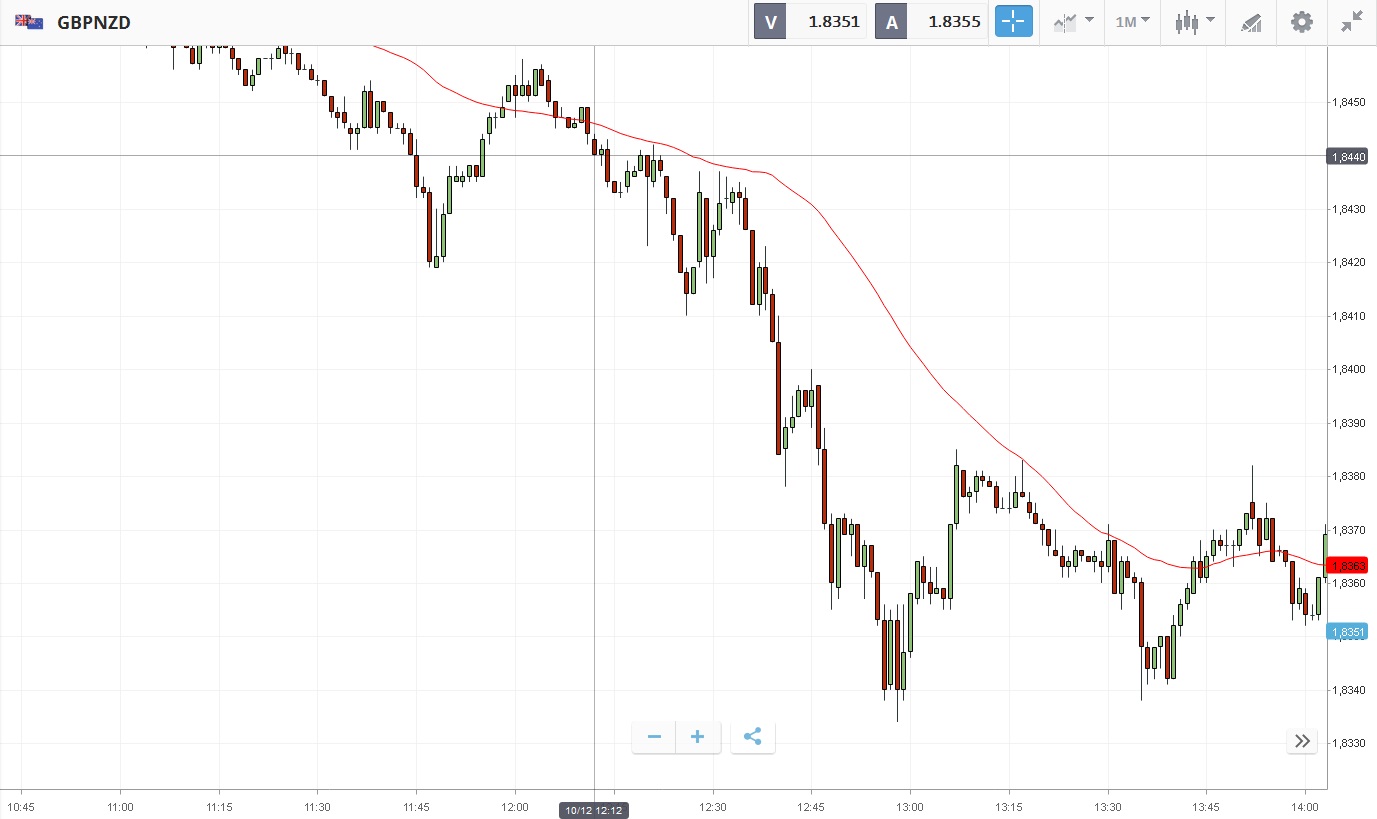1377x819 pixels.
Task: Select the drawing tools pencil icon
Action: click(1250, 22)
